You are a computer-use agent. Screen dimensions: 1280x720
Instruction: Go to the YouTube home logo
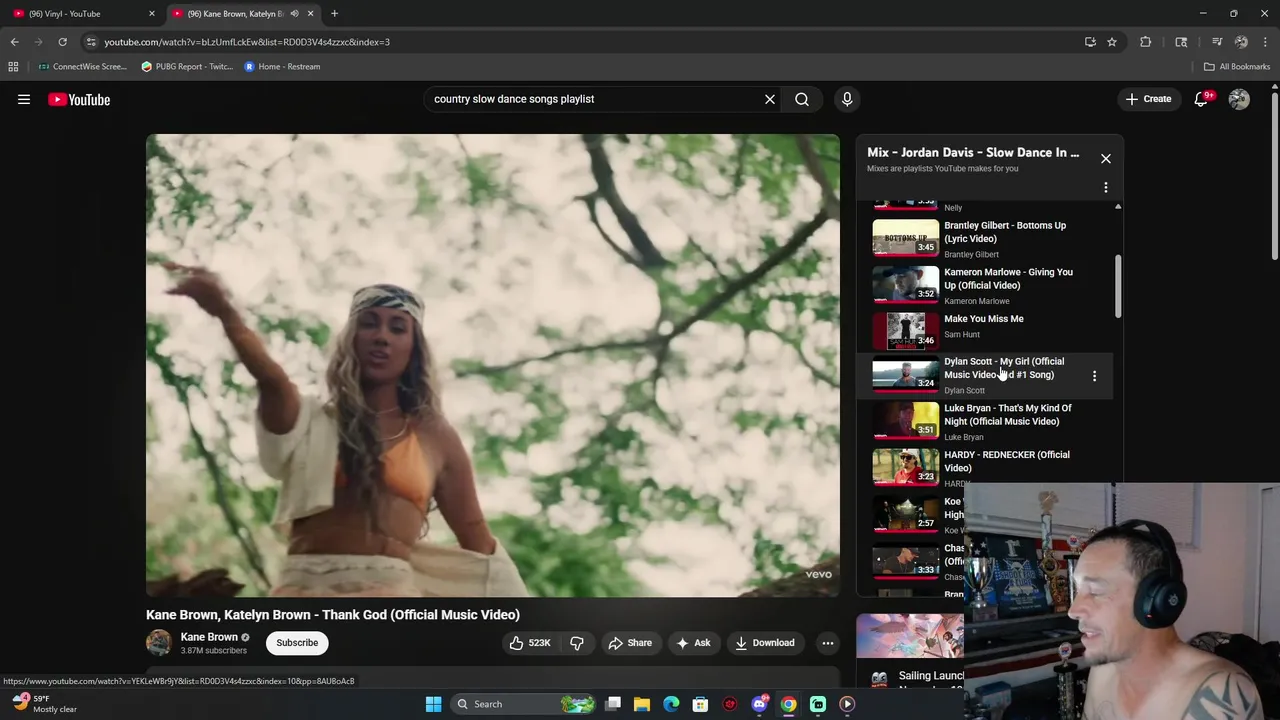pyautogui.click(x=79, y=99)
